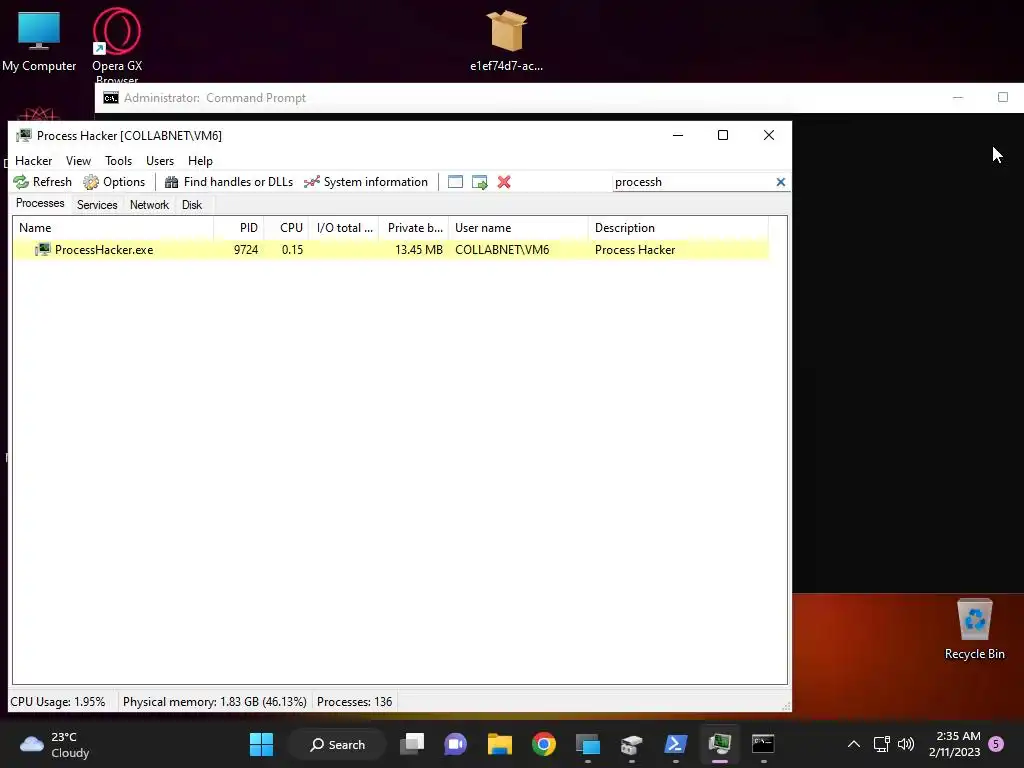
Task: Open File Explorer from the taskbar
Action: [500, 744]
